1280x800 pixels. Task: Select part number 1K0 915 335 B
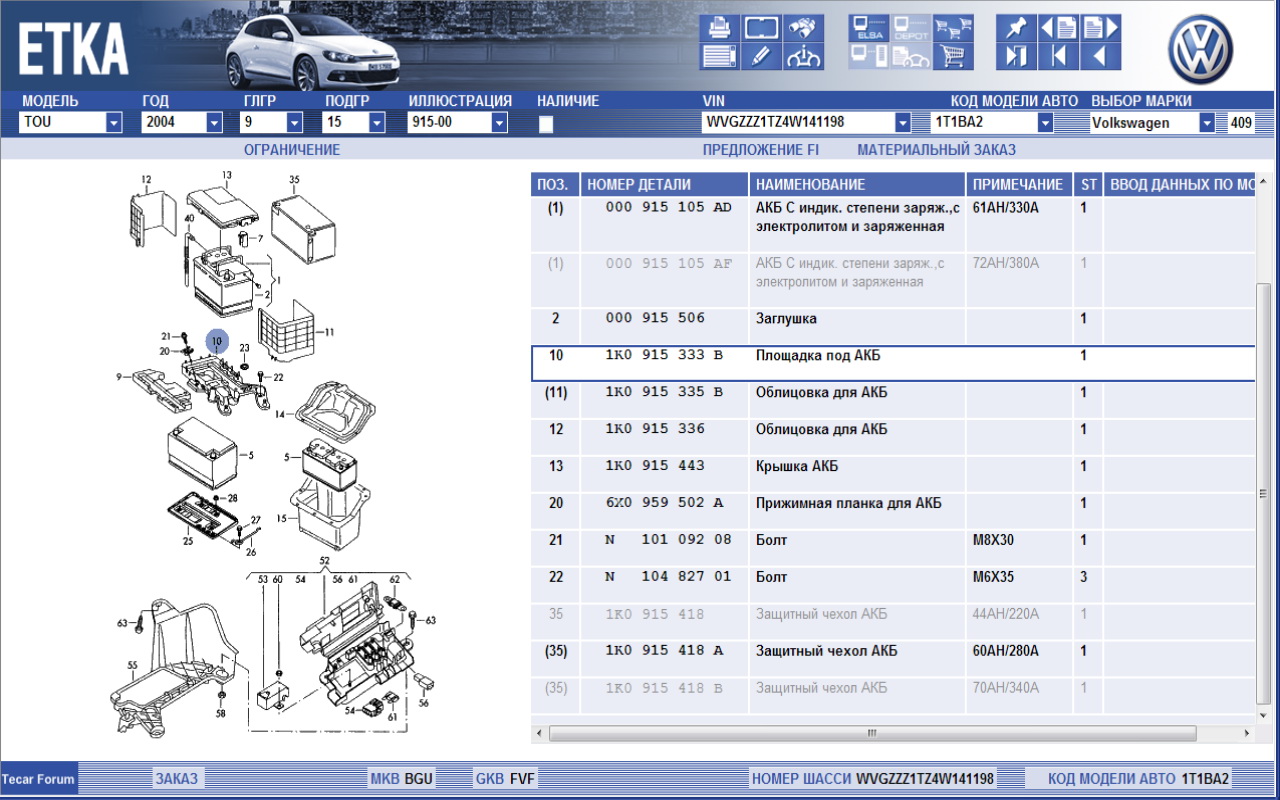[x=664, y=392]
